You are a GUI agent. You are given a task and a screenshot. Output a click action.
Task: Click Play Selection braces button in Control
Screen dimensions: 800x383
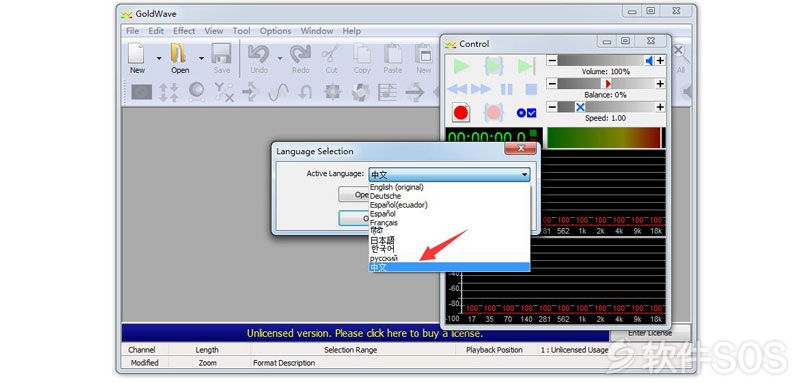pyautogui.click(x=494, y=66)
